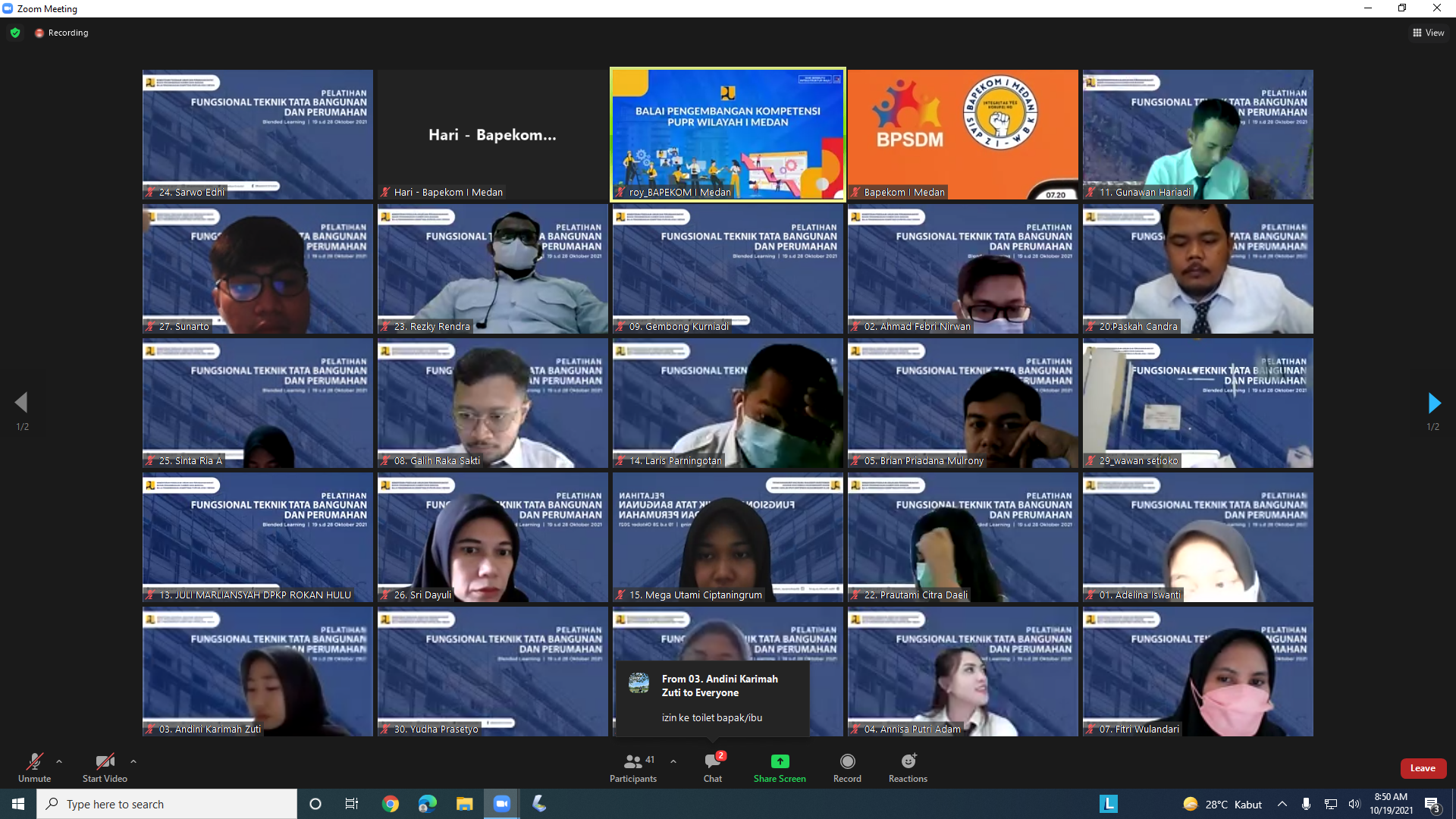Click the blue L app tray icon
This screenshot has width=1456, height=819.
1109,804
